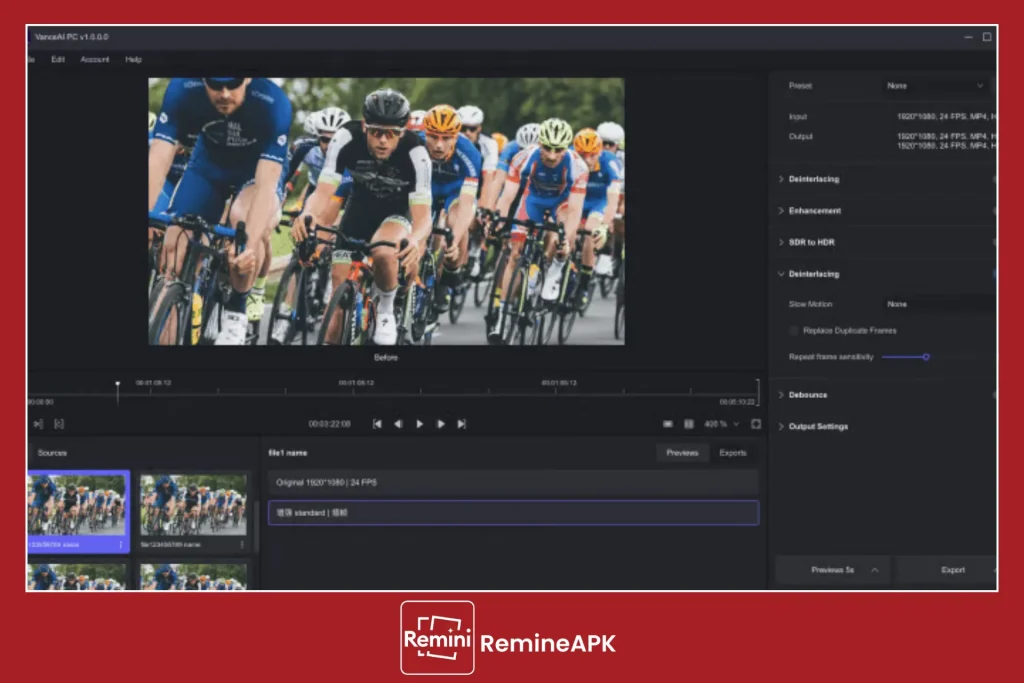Open the Help menu

pyautogui.click(x=132, y=59)
